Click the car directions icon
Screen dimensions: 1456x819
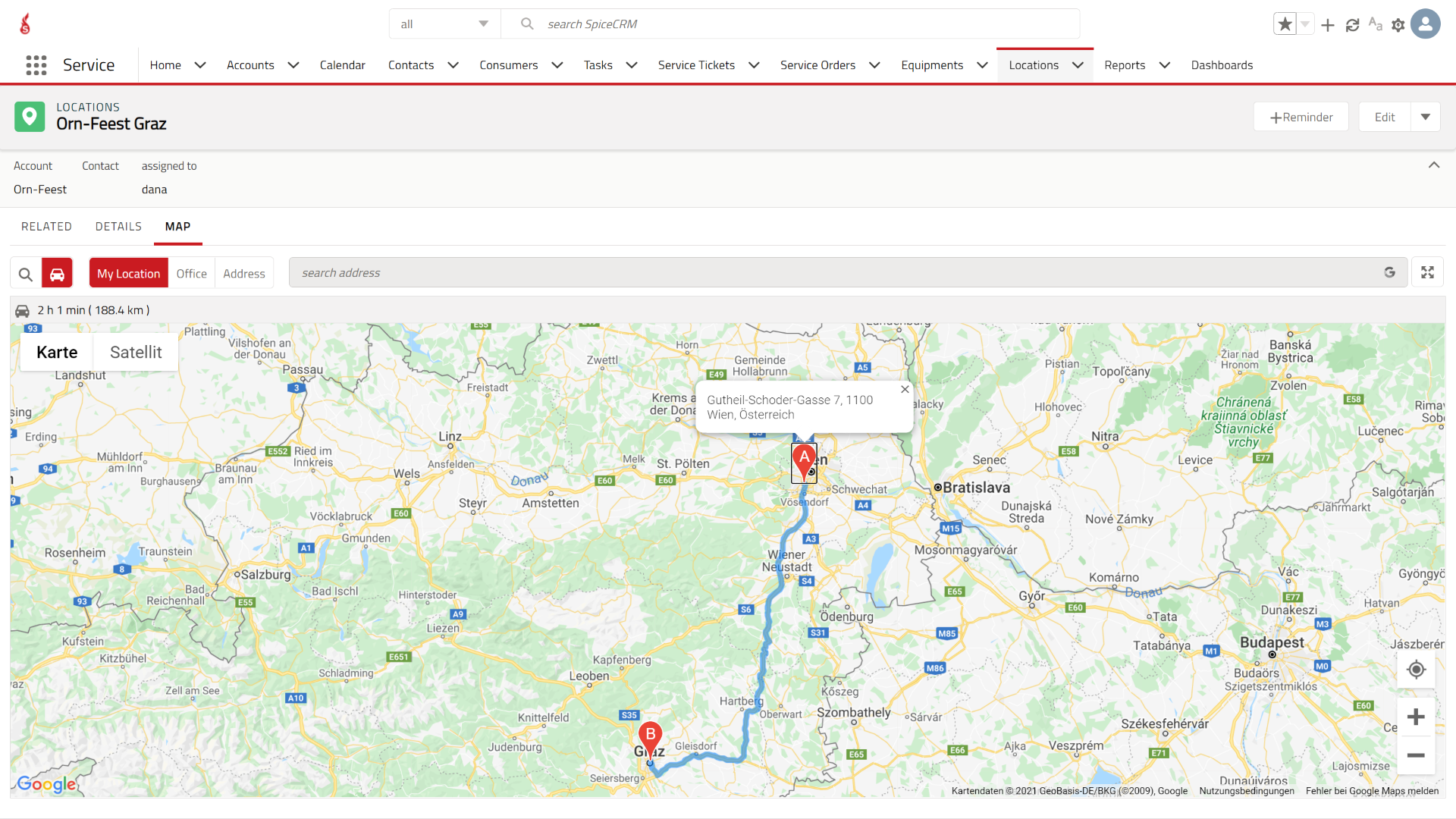(x=57, y=274)
